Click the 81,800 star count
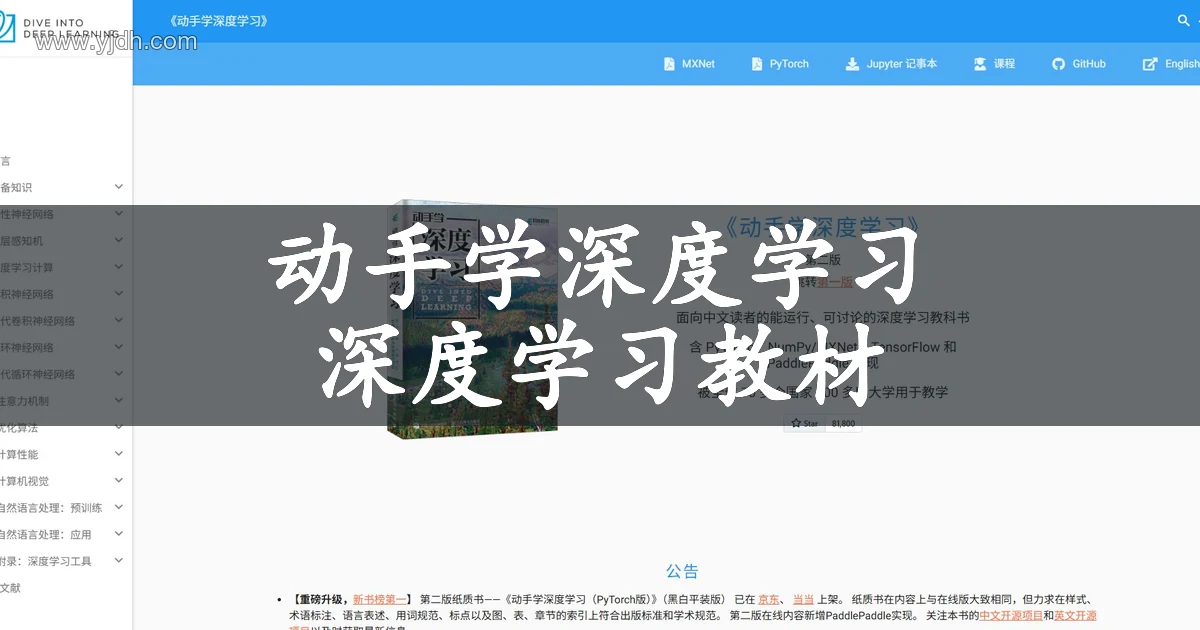This screenshot has width=1200, height=630. (843, 423)
